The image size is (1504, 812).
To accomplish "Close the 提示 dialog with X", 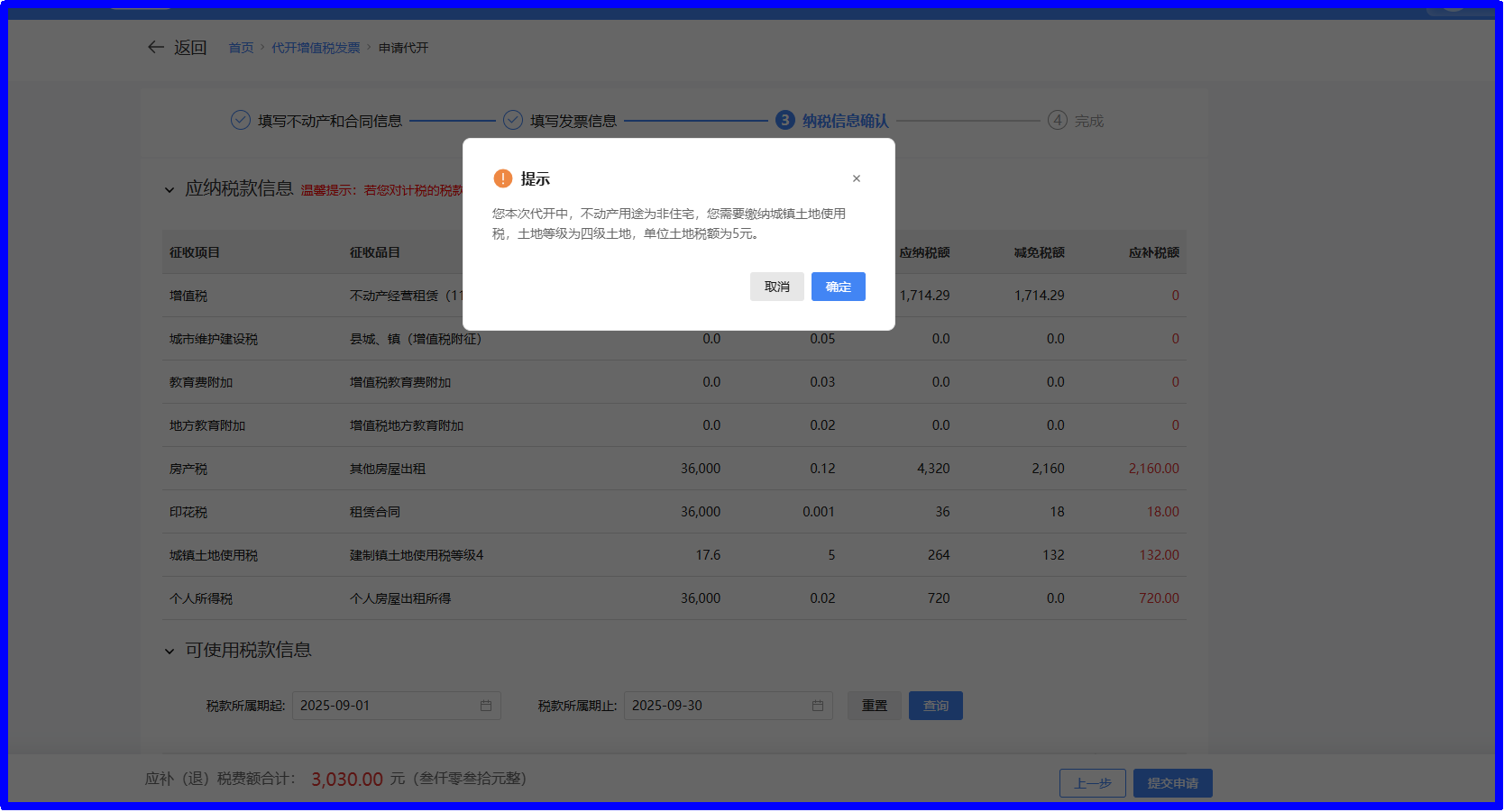I will (857, 178).
